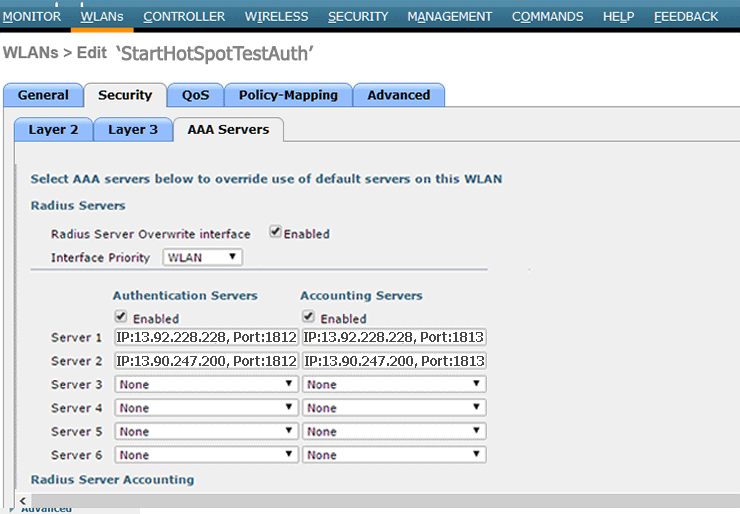The image size is (740, 514).
Task: Toggle Radius Server Overwrite interface checkbox
Action: point(276,233)
